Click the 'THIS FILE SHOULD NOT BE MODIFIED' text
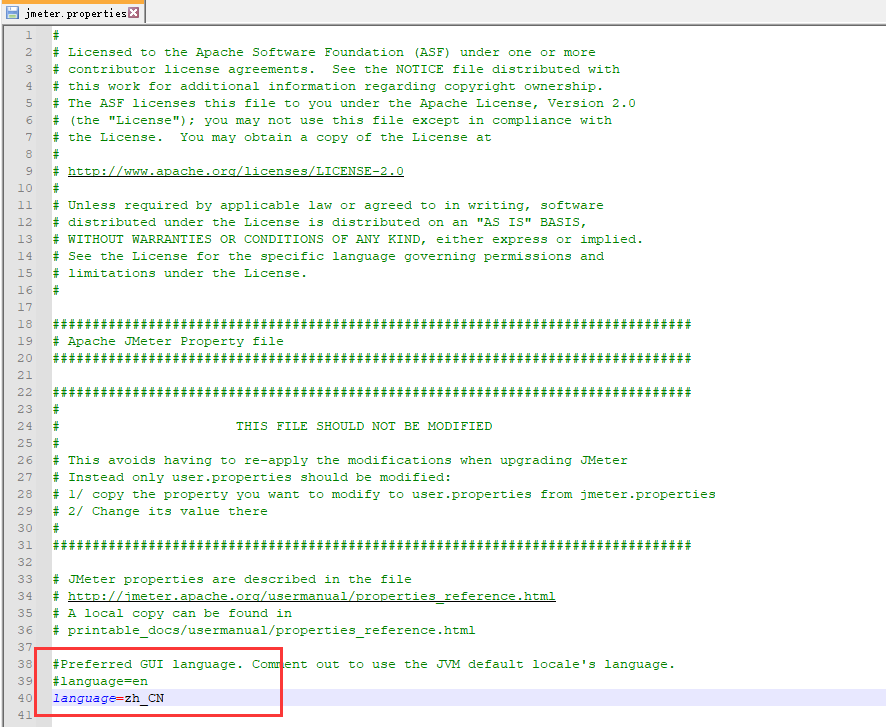 point(364,426)
